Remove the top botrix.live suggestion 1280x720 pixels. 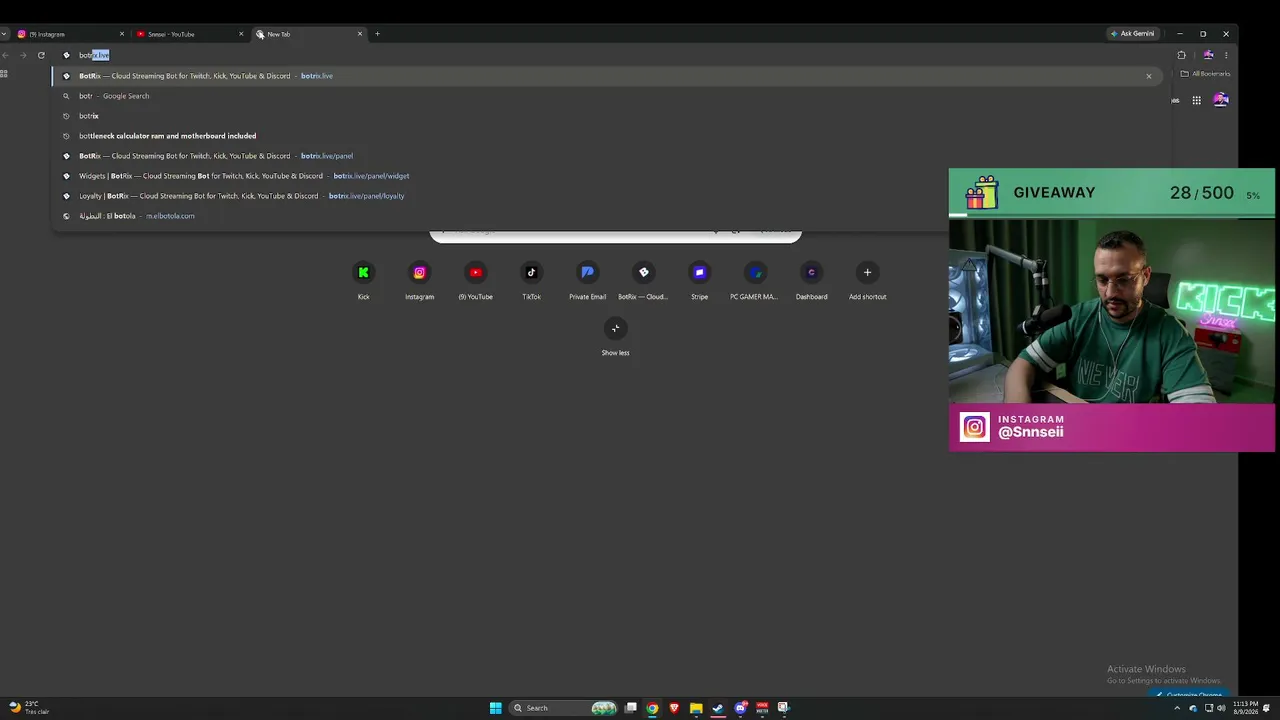click(x=1148, y=76)
